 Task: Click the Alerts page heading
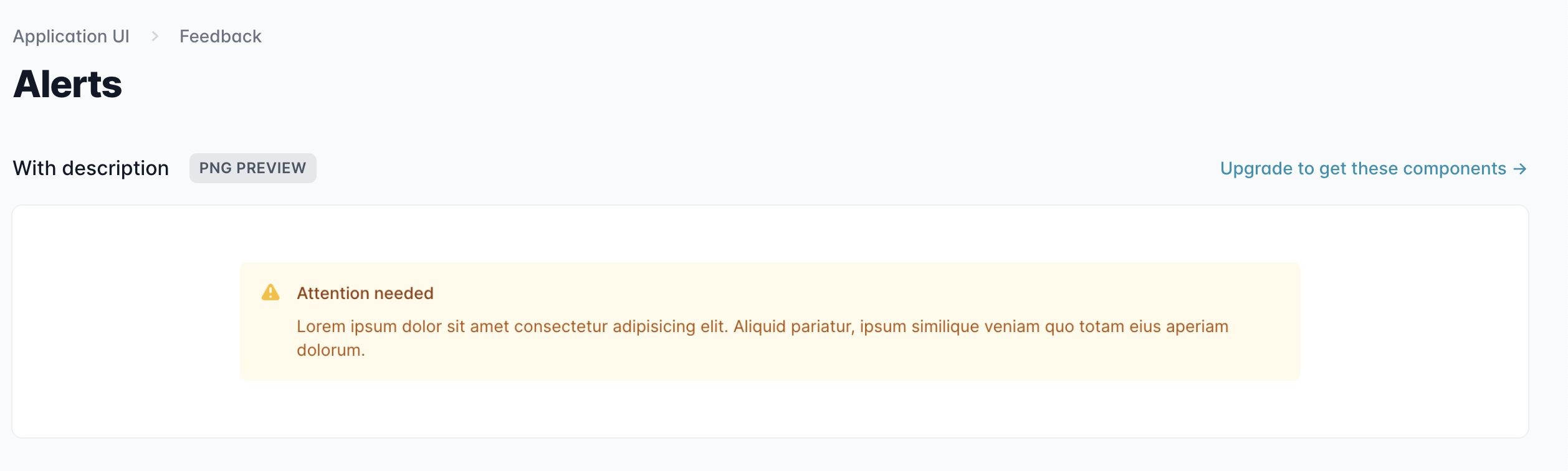coord(67,84)
